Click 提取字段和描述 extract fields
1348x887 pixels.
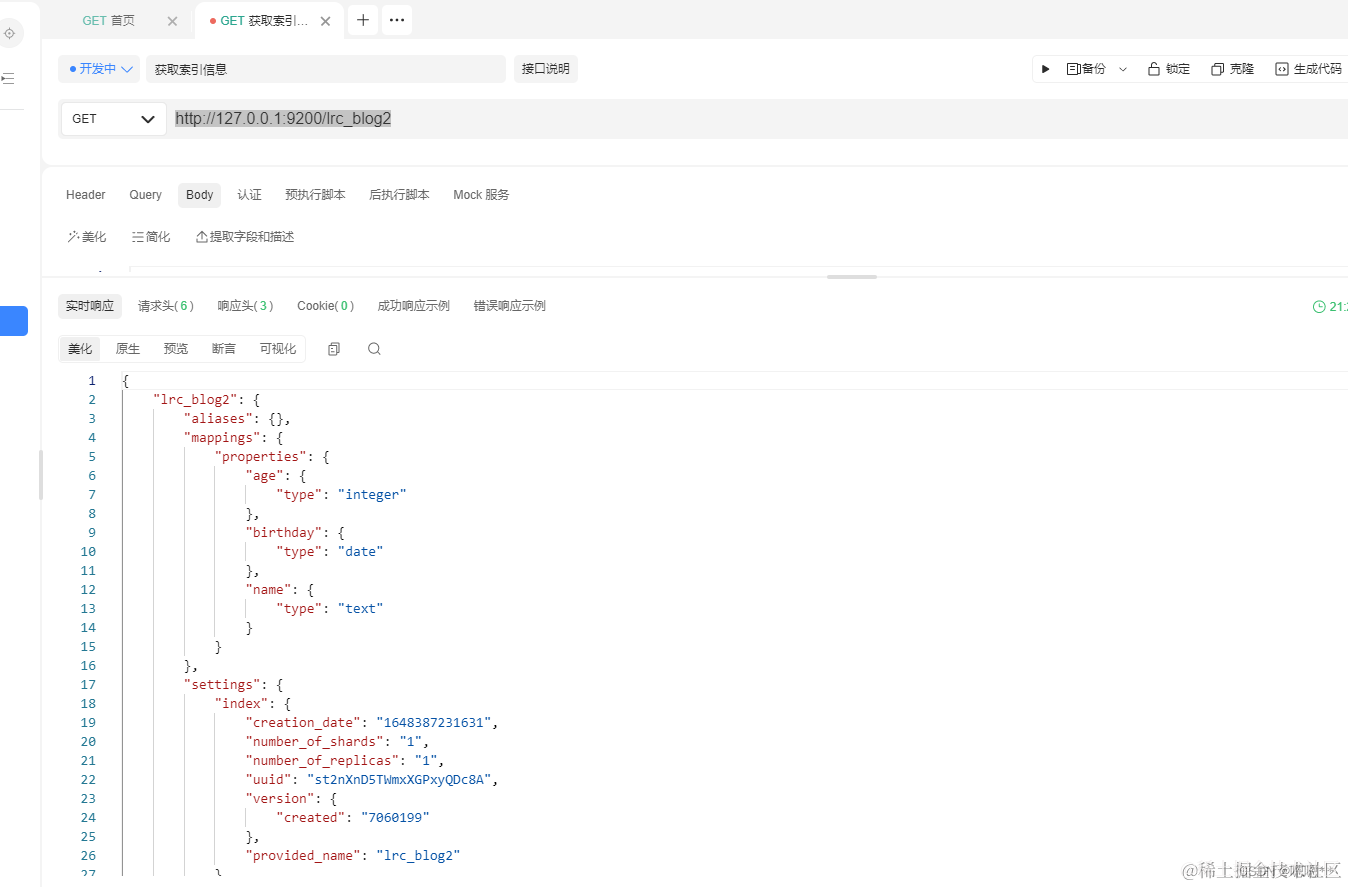coord(245,237)
